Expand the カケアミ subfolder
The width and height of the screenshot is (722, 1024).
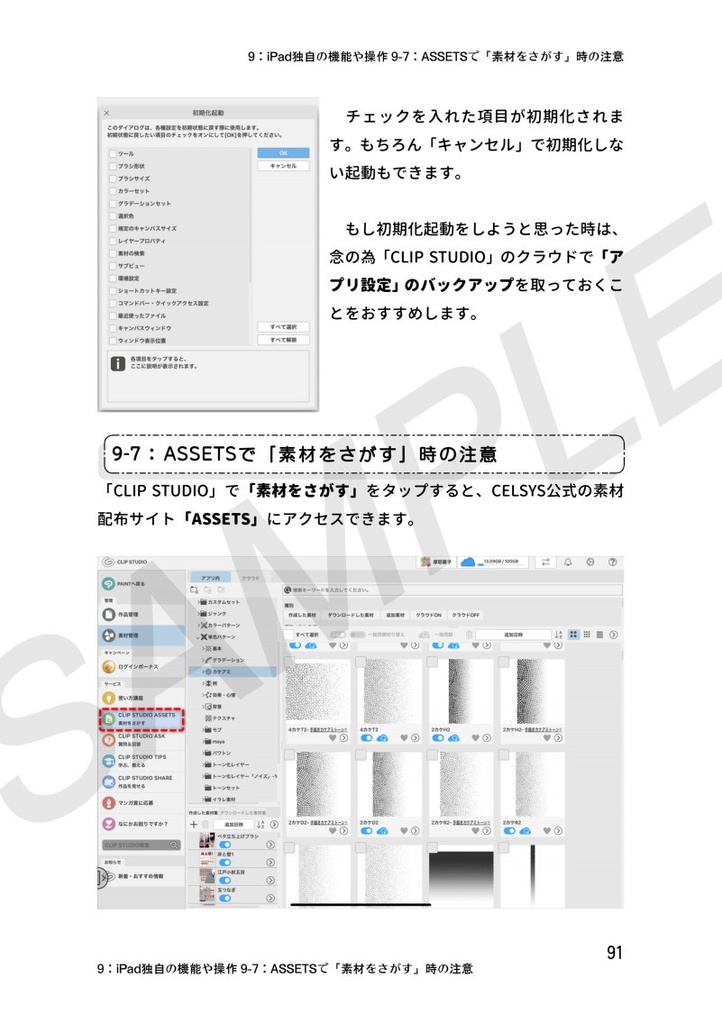tap(203, 671)
